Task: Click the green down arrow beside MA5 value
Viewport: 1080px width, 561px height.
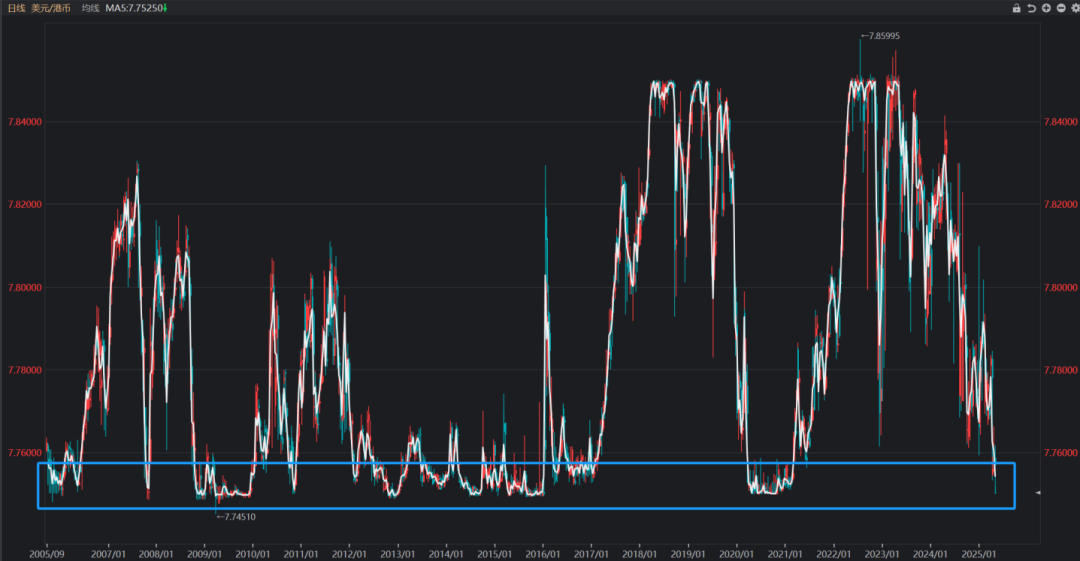Action: (165, 8)
